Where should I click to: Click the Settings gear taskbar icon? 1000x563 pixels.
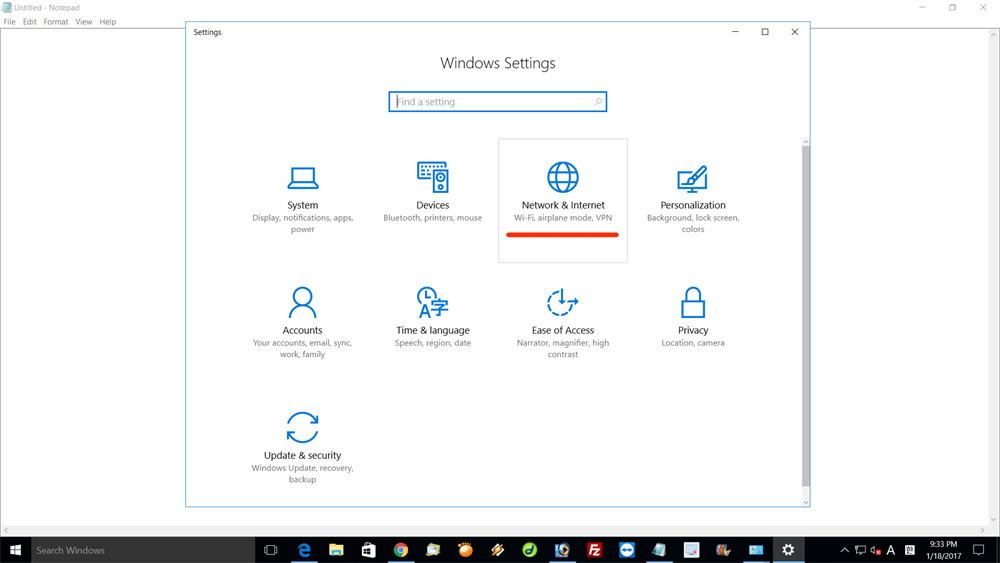[788, 550]
